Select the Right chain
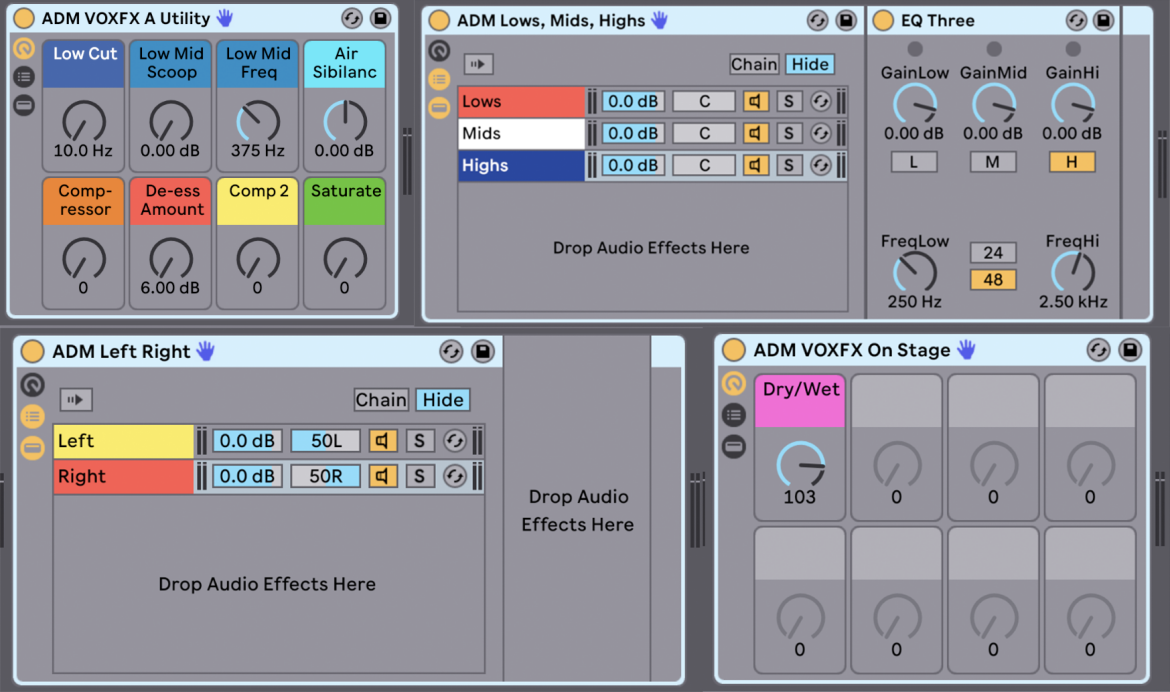Image resolution: width=1170 pixels, height=692 pixels. 123,476
